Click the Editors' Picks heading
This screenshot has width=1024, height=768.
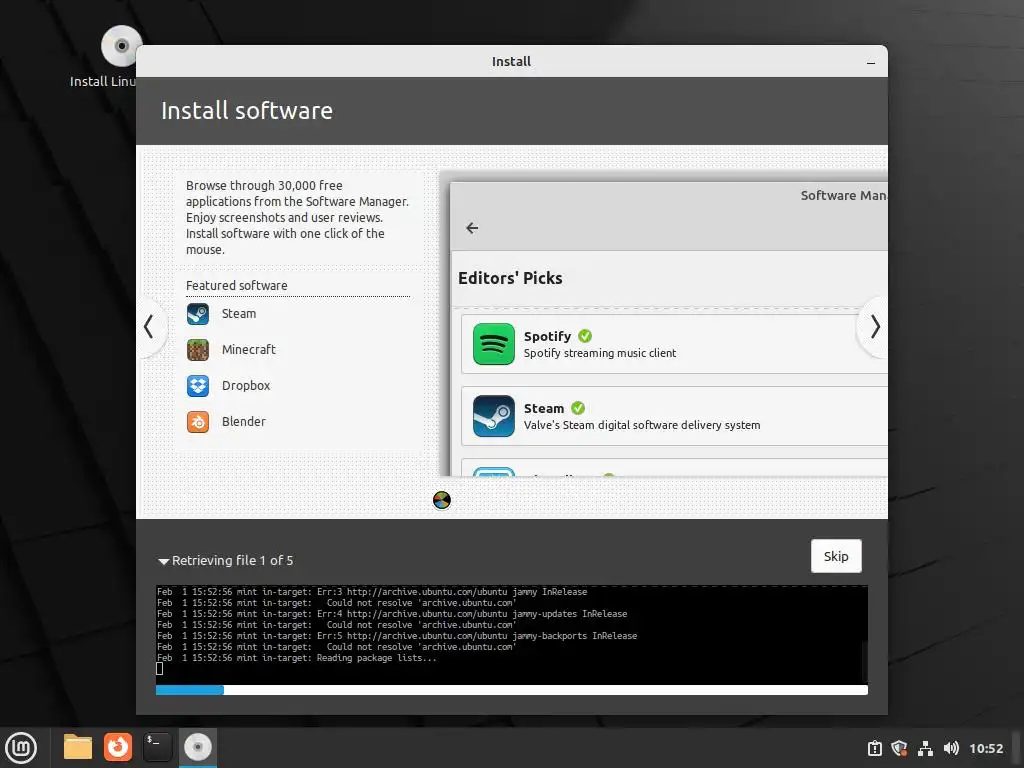click(x=510, y=278)
